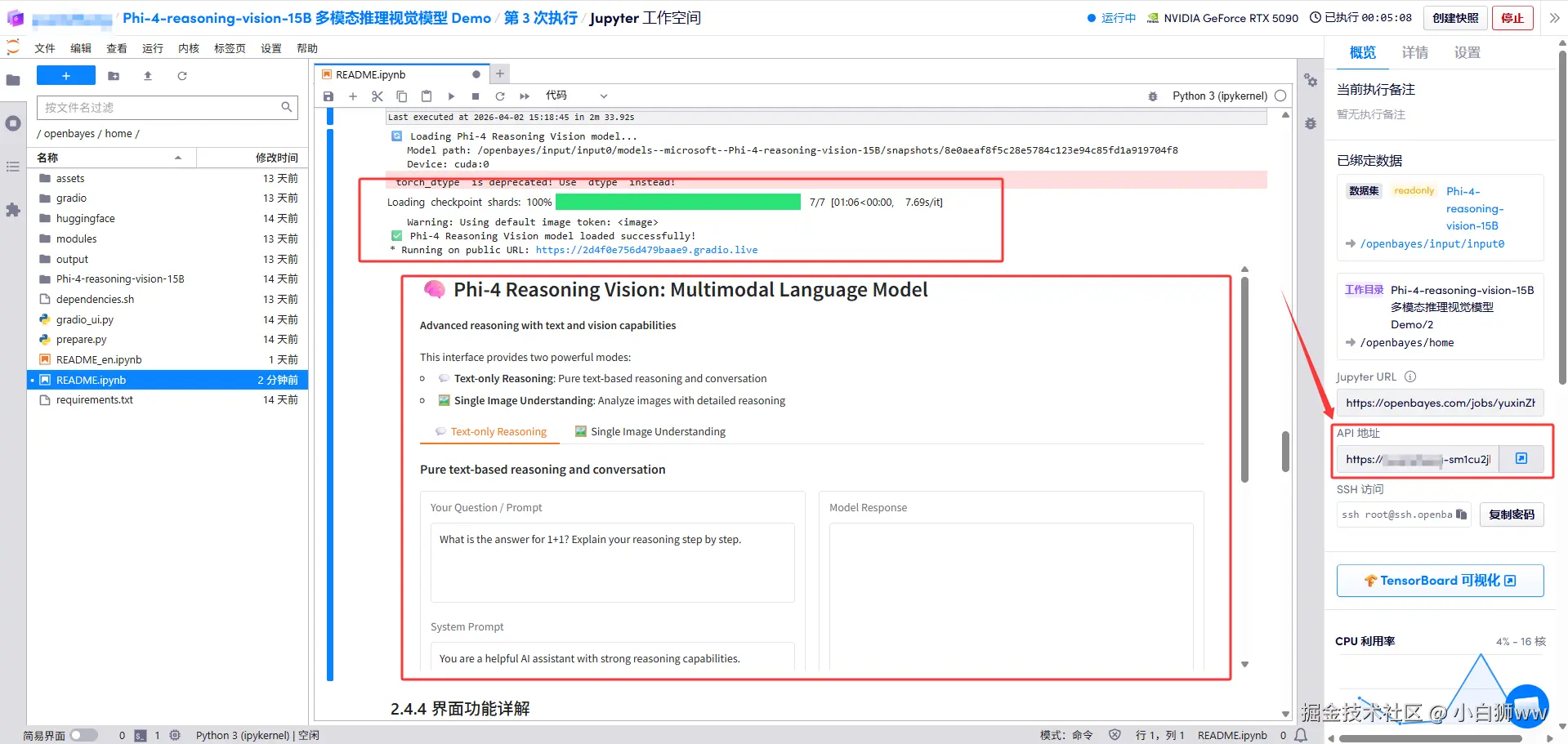The image size is (1568, 744).
Task: Open the Edit menu (编辑)
Action: pyautogui.click(x=81, y=49)
